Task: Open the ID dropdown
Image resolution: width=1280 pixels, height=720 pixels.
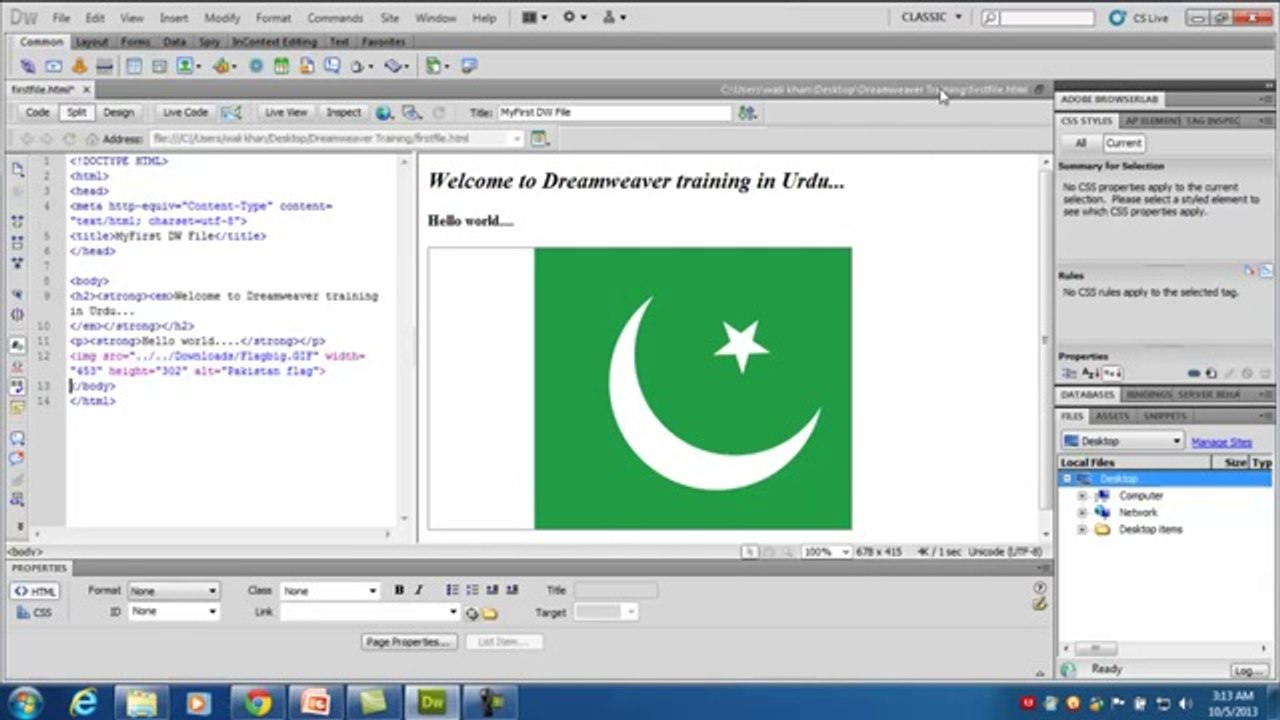Action: [x=173, y=611]
